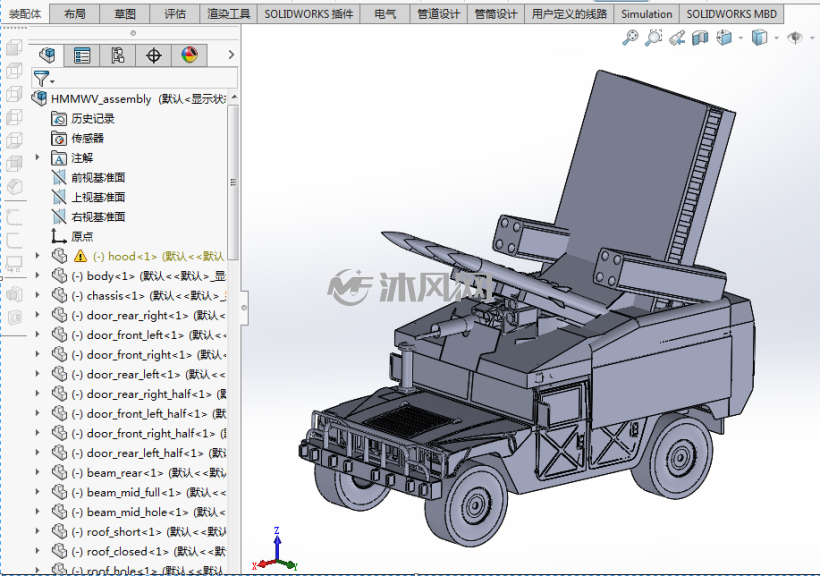Click the Display Style cube icon

[x=759, y=38]
